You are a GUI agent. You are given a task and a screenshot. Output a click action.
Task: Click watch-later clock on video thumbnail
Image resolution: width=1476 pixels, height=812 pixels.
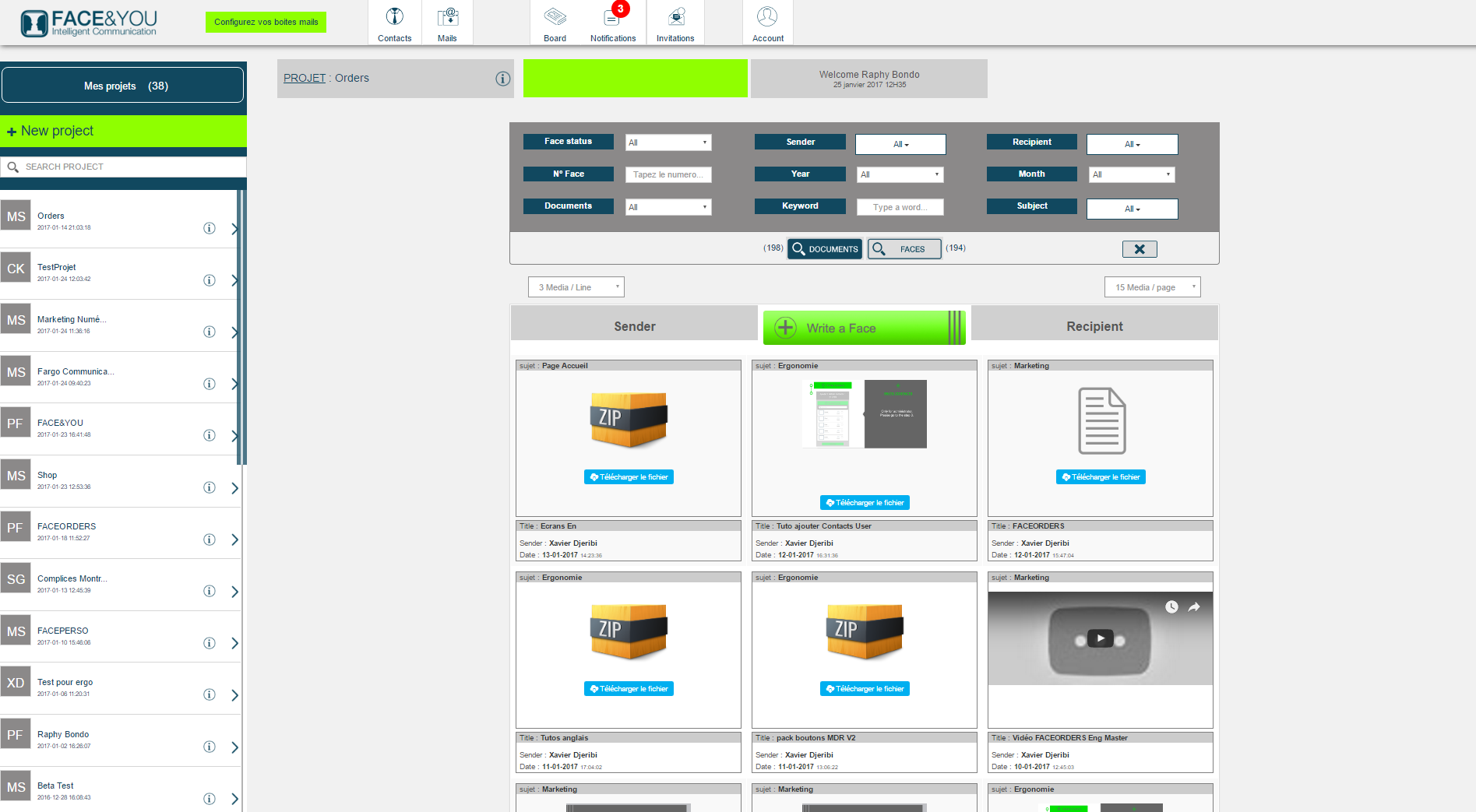[x=1171, y=607]
